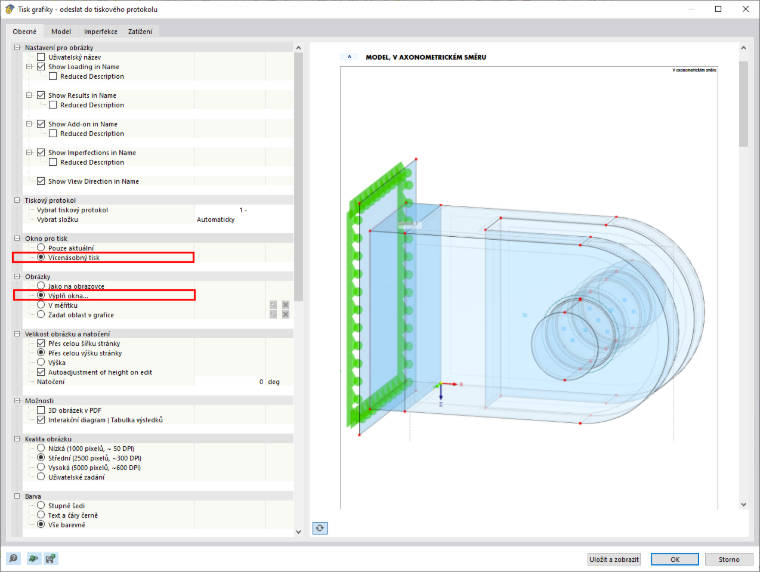The width and height of the screenshot is (760, 572).
Task: Toggle Show Results in Name checkbox
Action: click(41, 95)
